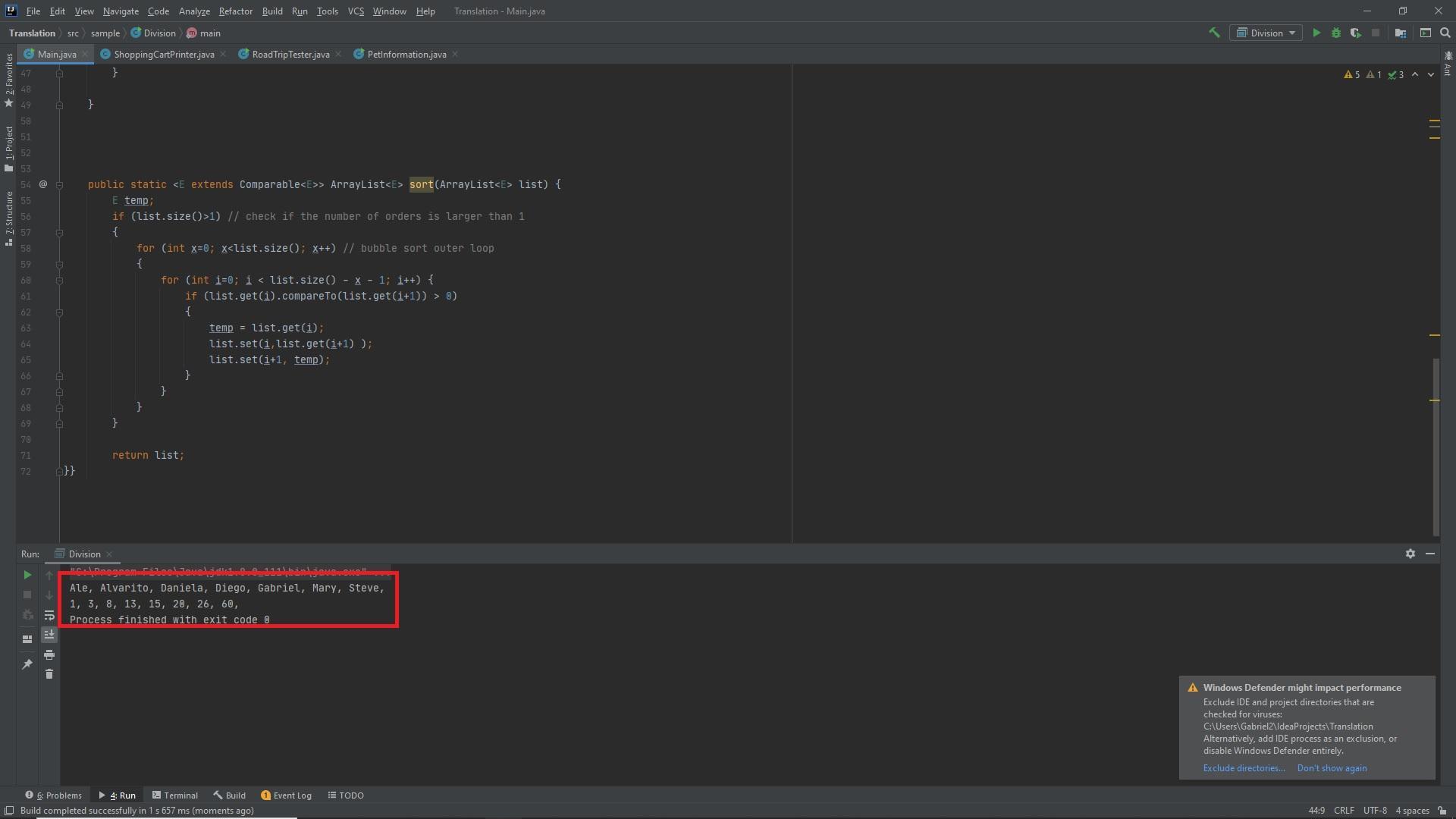1456x819 pixels.
Task: Jump to next highlighted error arrow
Action: tap(1431, 74)
